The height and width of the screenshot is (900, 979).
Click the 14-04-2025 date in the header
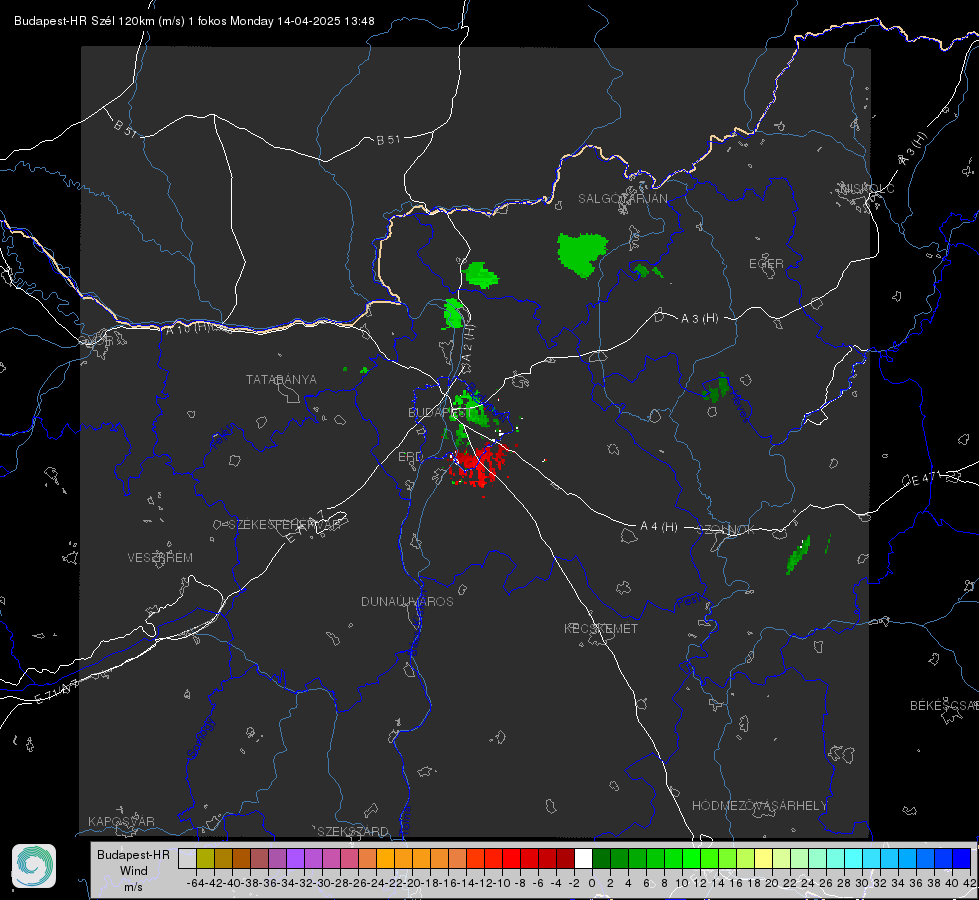point(309,21)
